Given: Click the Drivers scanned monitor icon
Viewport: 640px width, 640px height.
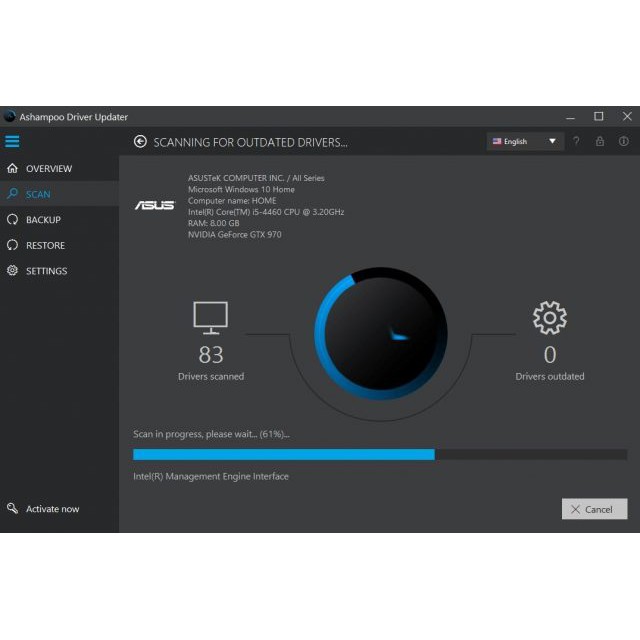Looking at the screenshot, I should (x=210, y=318).
